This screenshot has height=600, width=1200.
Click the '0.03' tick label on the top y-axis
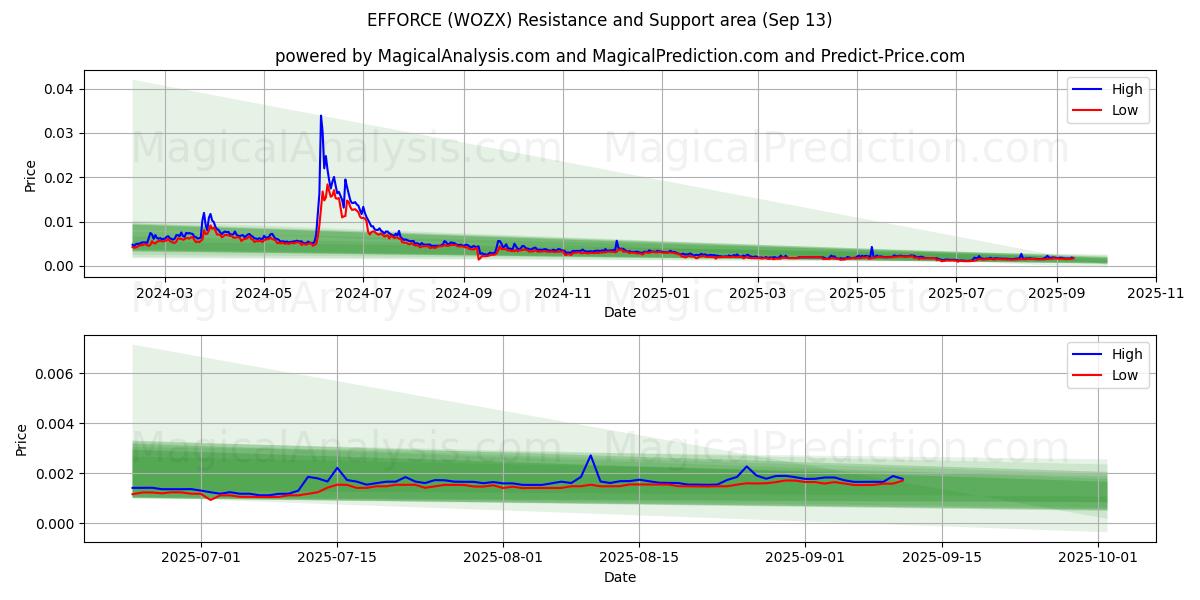point(60,133)
